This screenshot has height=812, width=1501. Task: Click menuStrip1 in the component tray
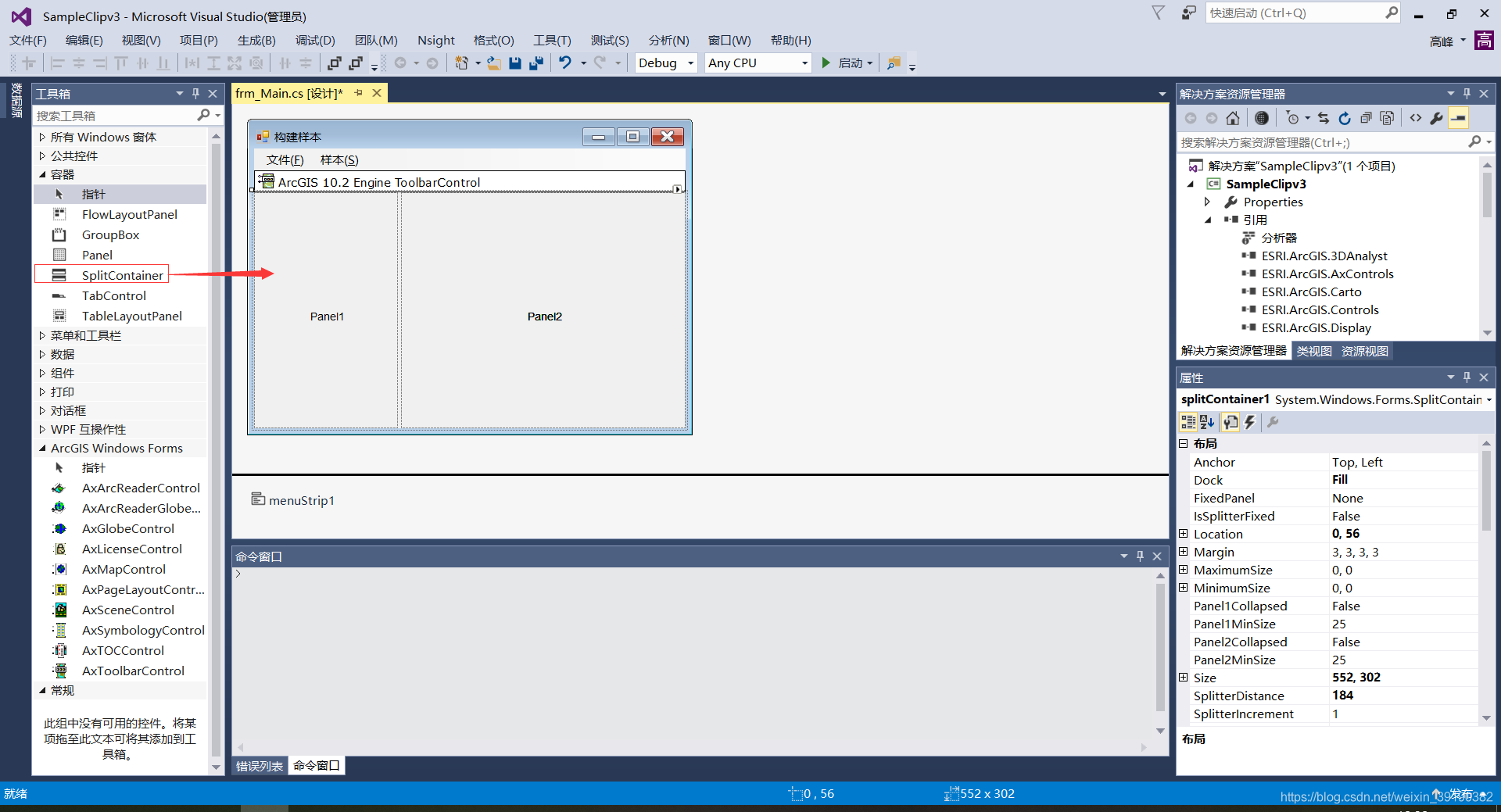point(293,500)
